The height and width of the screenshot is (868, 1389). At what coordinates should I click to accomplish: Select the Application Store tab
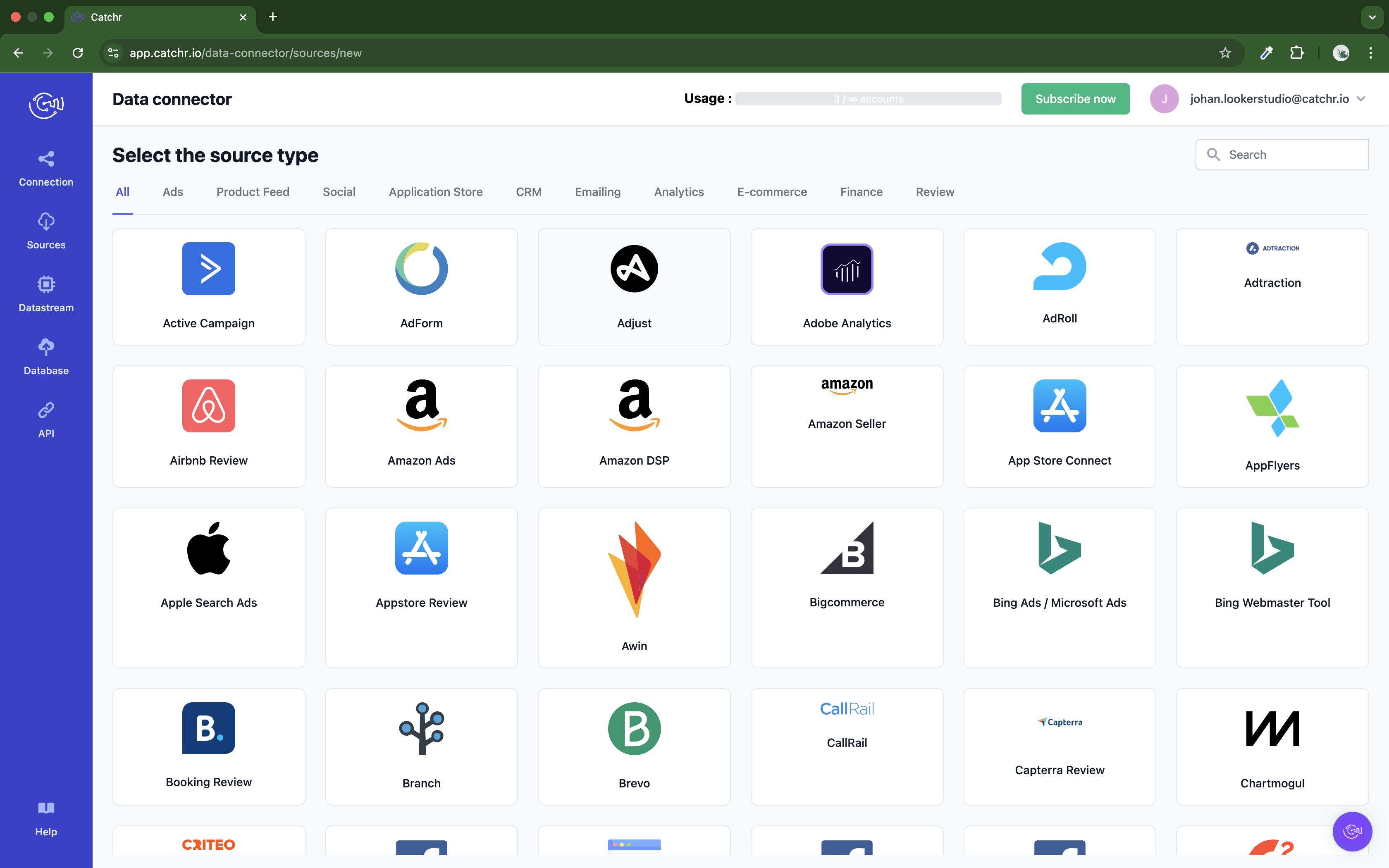pyautogui.click(x=436, y=192)
